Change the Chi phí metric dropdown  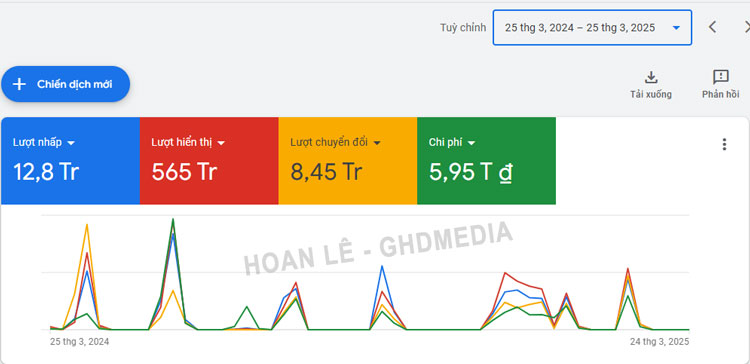(452, 143)
